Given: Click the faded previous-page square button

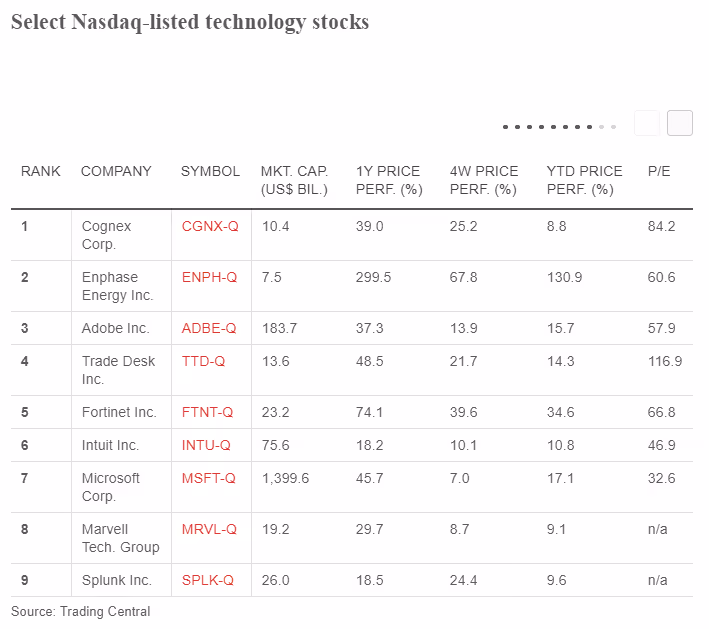Looking at the screenshot, I should pyautogui.click(x=647, y=123).
